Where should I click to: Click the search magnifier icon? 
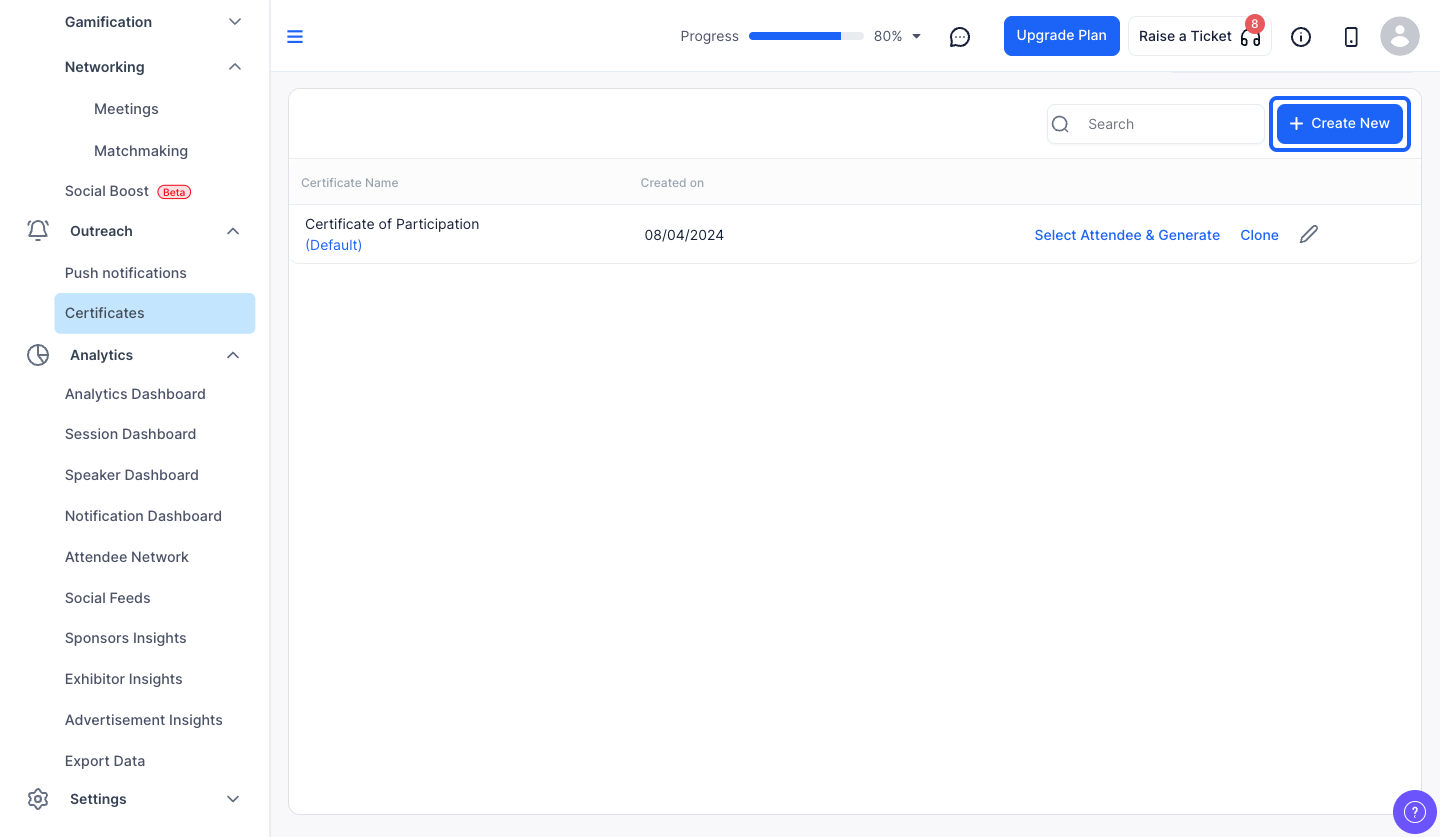1061,124
